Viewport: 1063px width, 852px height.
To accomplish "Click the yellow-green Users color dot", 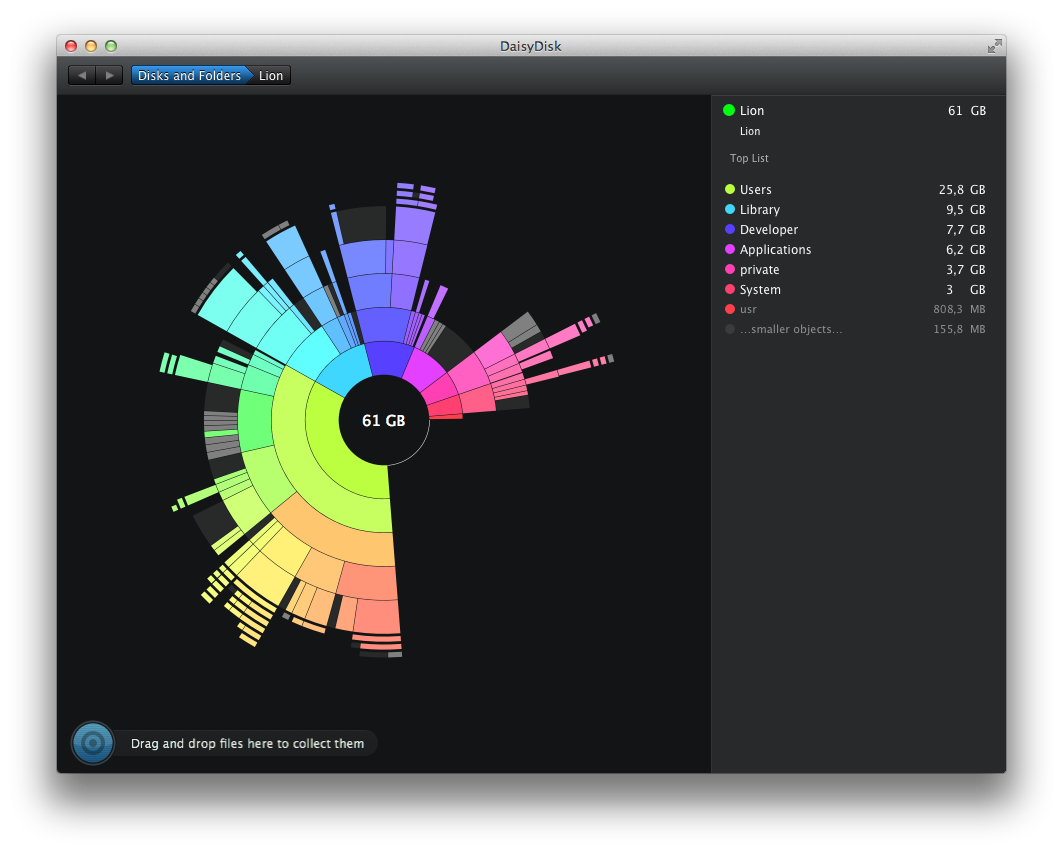I will 729,189.
